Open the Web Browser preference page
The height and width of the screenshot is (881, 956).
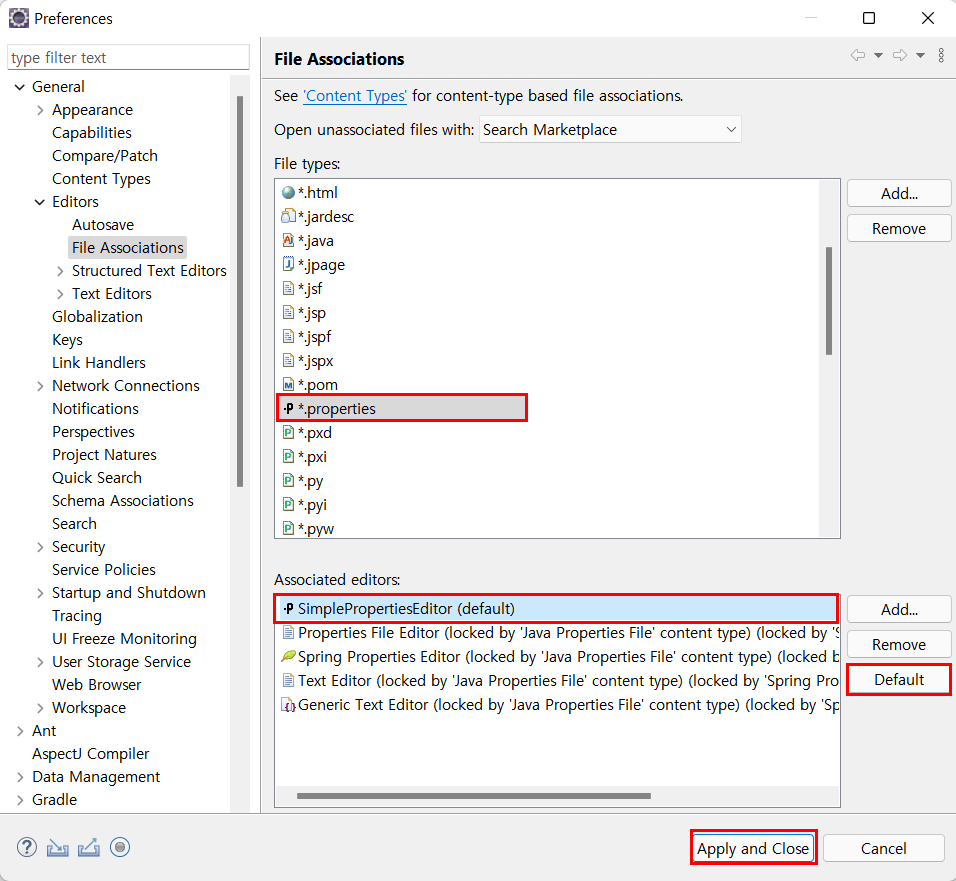click(x=96, y=685)
